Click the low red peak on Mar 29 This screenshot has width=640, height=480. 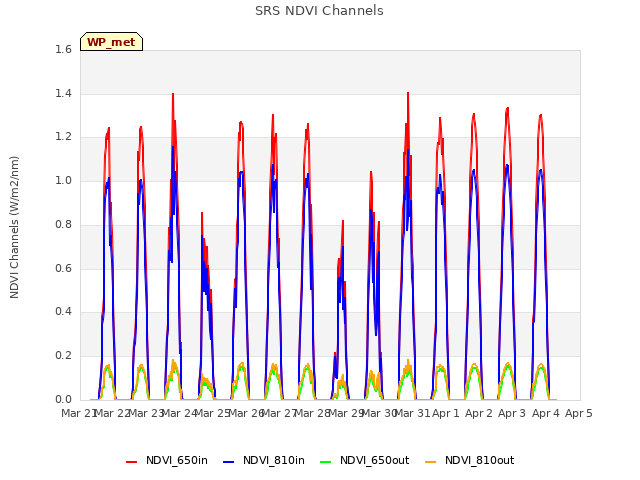[x=343, y=221]
